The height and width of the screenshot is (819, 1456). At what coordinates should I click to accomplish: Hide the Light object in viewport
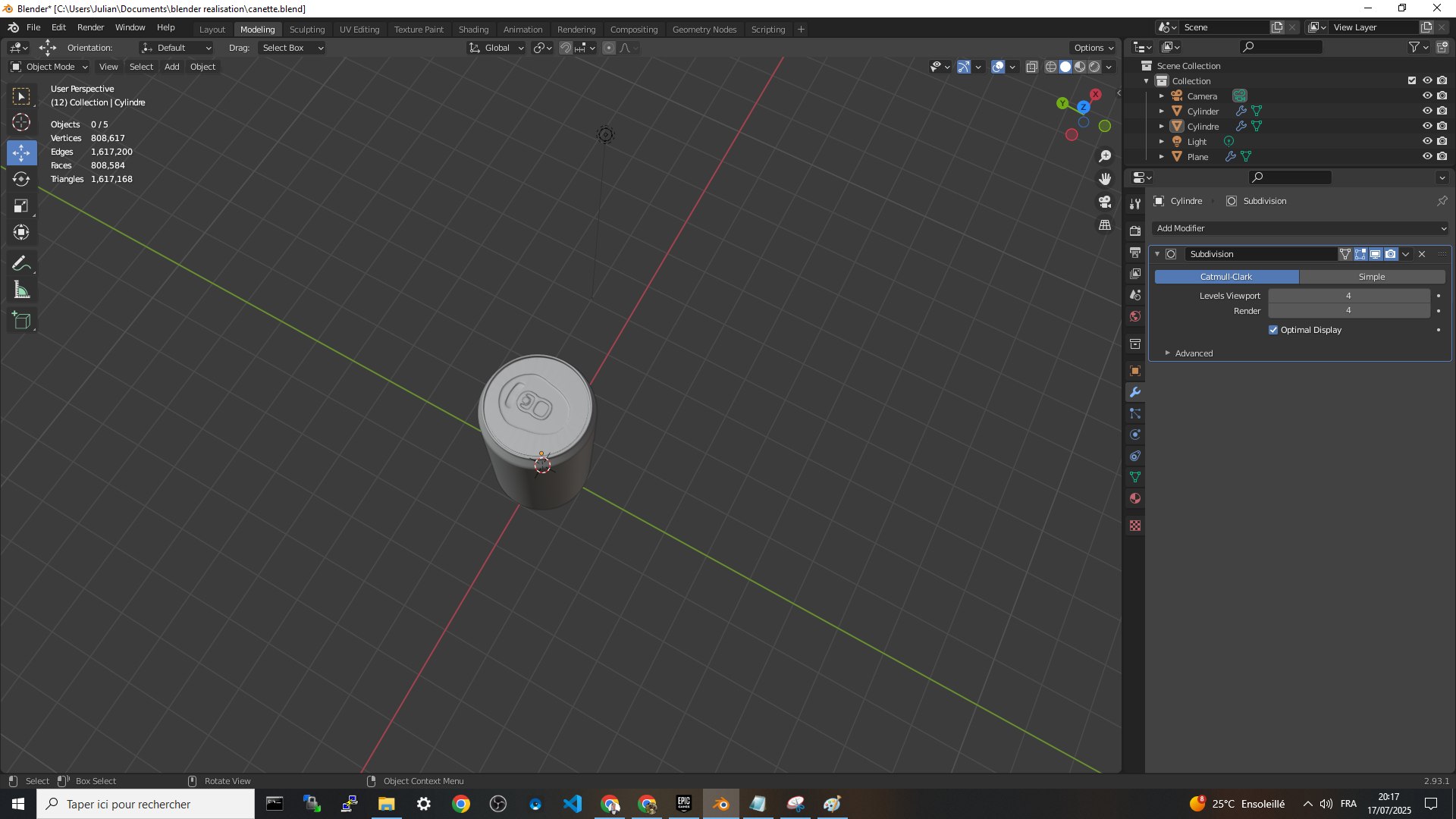click(1427, 141)
